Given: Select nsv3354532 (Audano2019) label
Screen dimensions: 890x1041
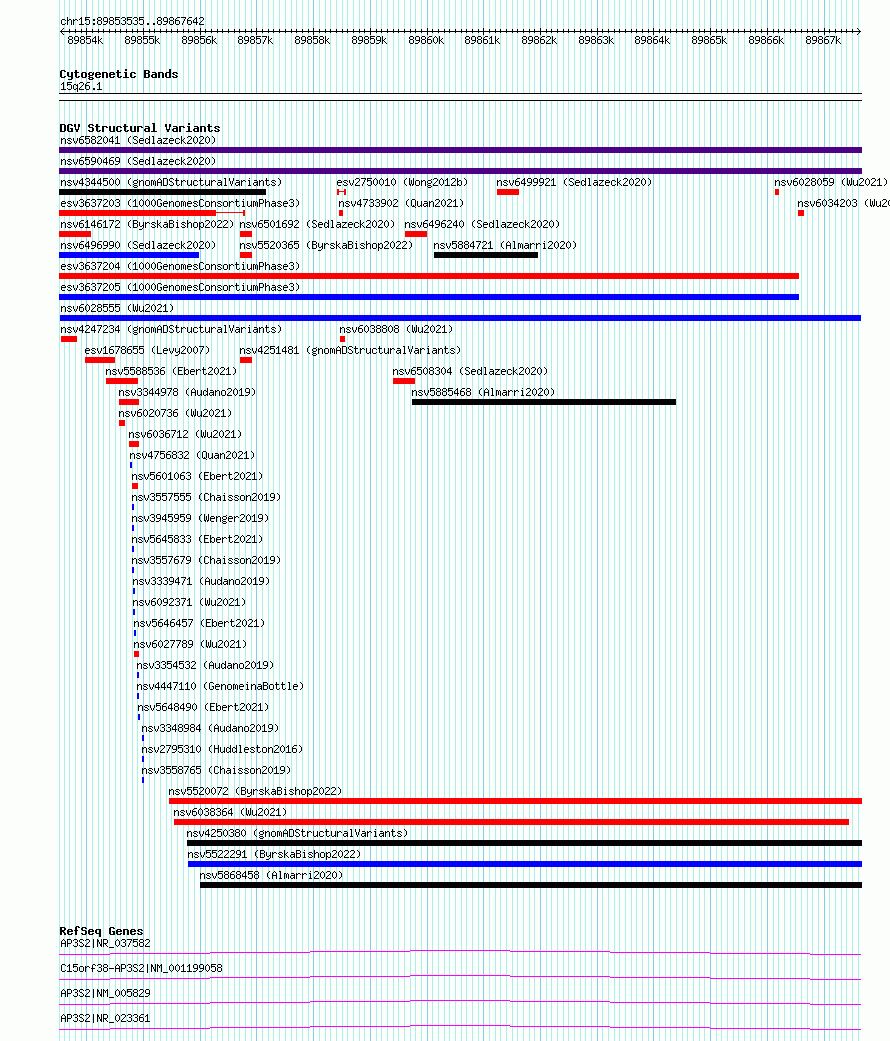Looking at the screenshot, I should (x=205, y=666).
